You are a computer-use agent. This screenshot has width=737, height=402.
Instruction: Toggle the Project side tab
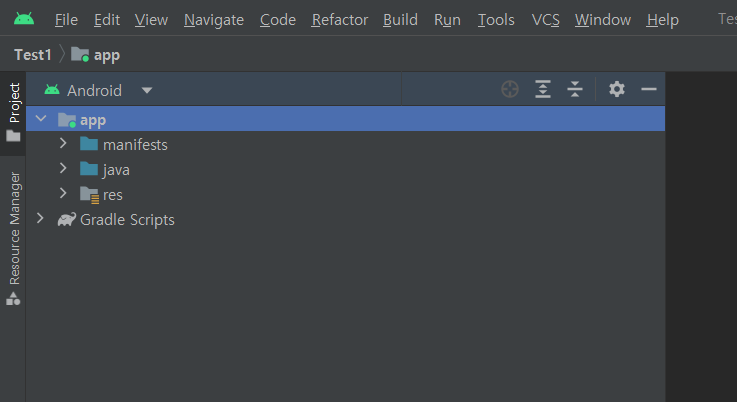pos(14,112)
